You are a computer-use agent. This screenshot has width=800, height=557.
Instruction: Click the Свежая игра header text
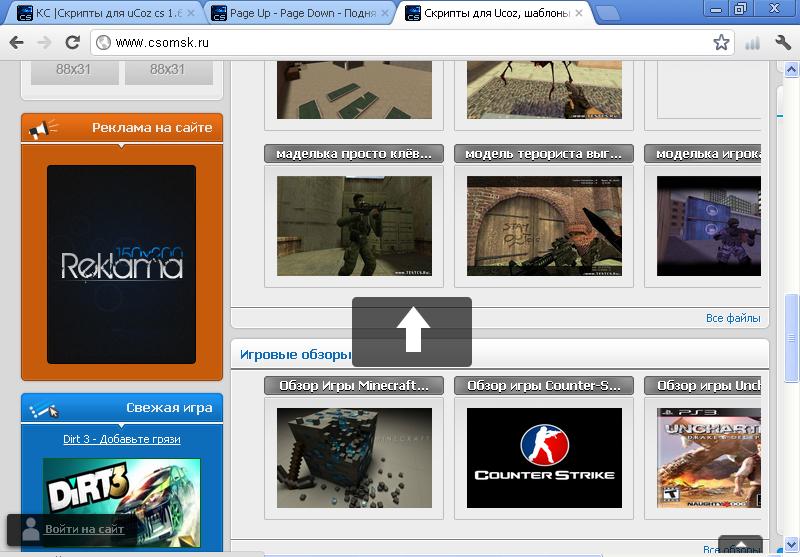169,408
